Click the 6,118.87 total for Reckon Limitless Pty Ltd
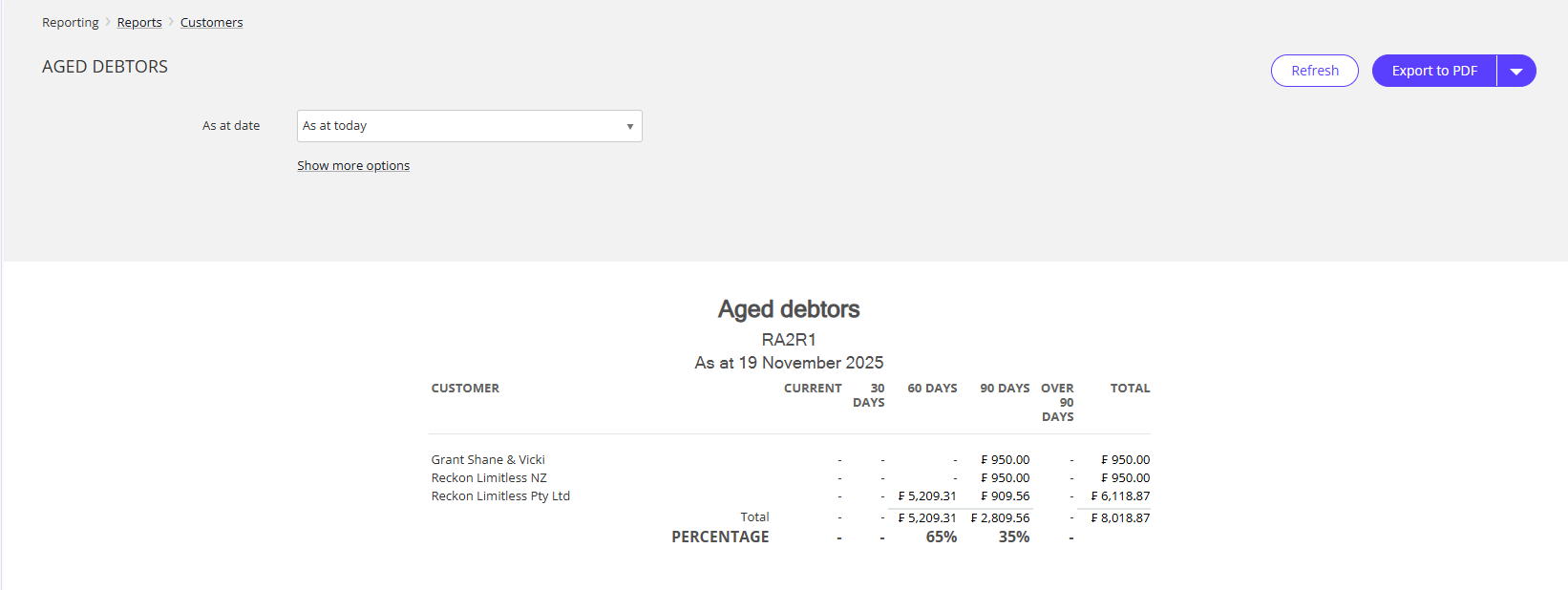The width and height of the screenshot is (1568, 590). click(x=1121, y=495)
